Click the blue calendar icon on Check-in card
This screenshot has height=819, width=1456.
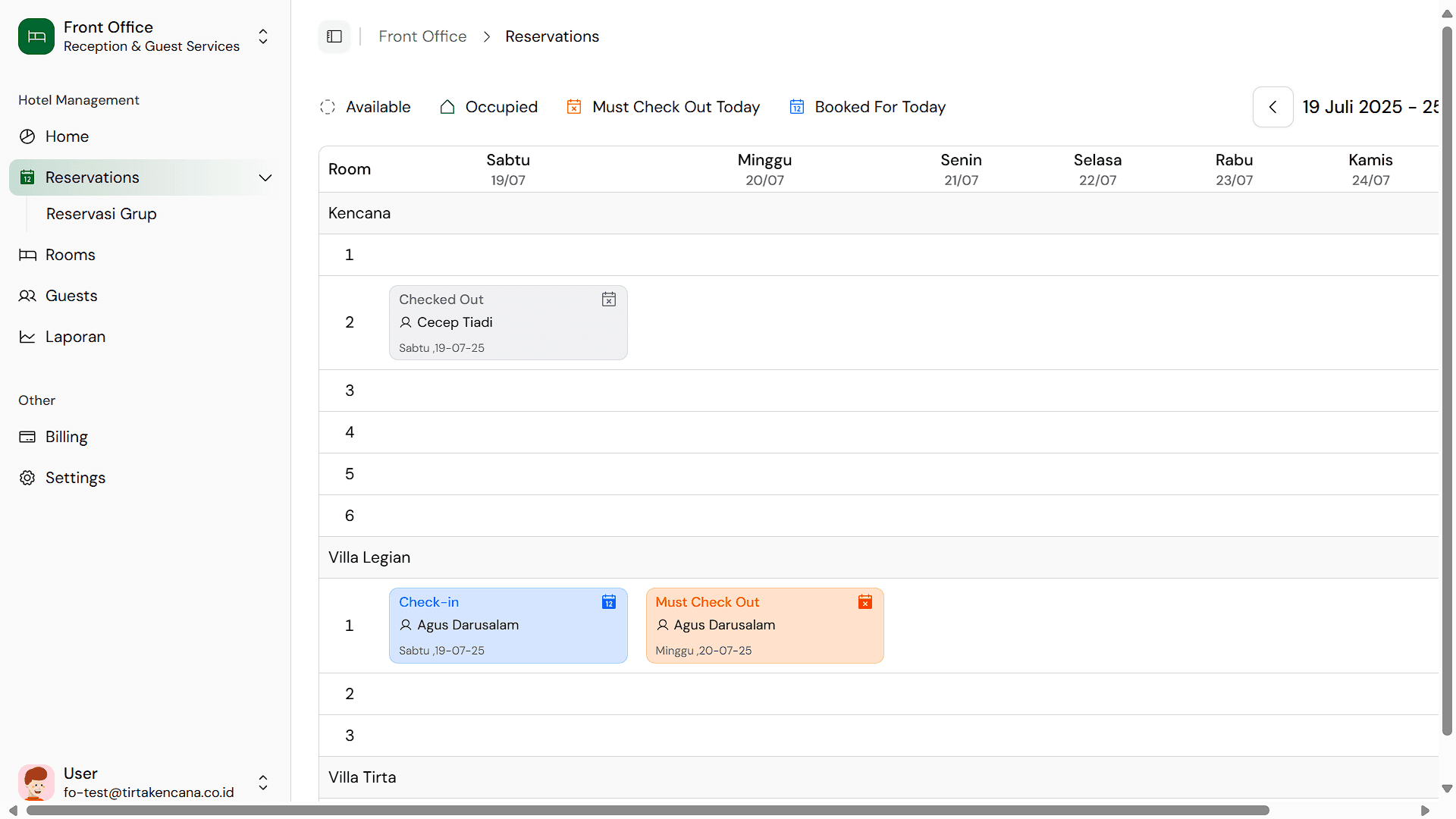(609, 602)
